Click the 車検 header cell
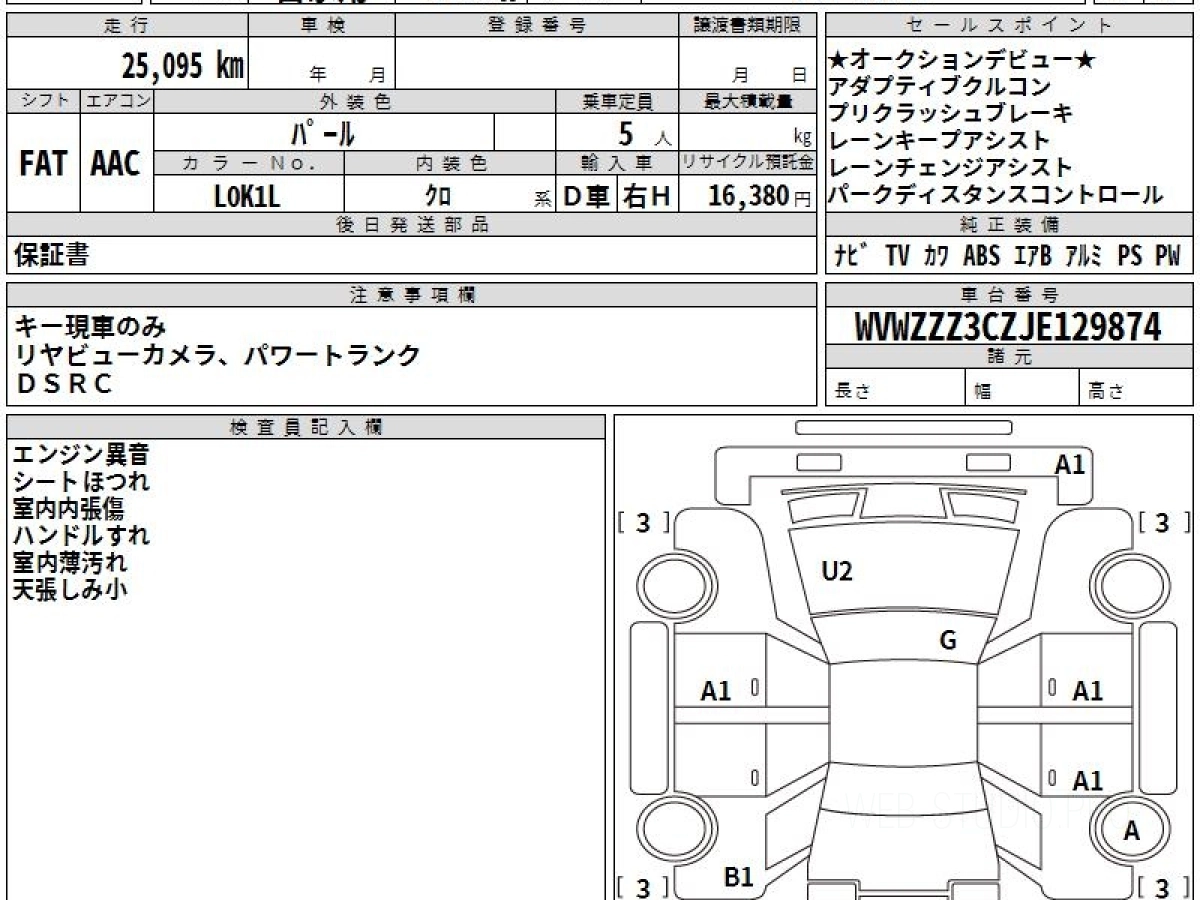 322,26
